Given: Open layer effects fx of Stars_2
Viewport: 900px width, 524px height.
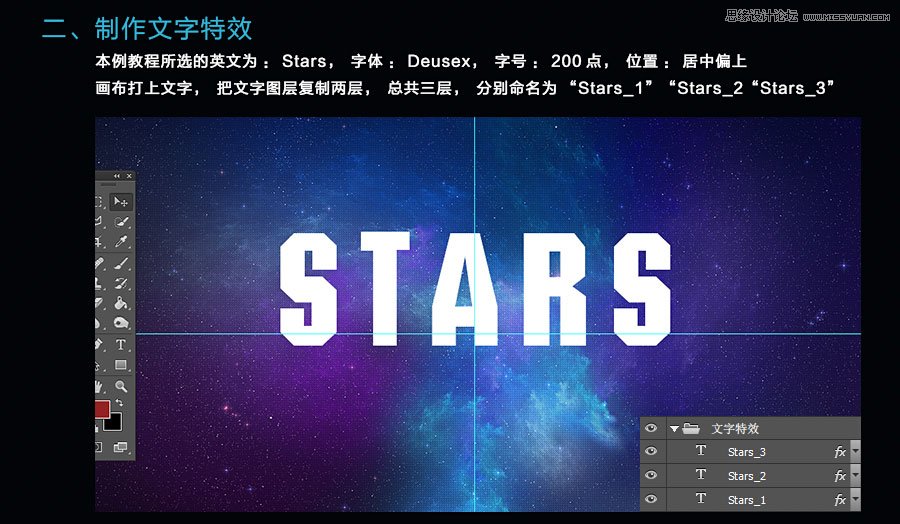Looking at the screenshot, I should [x=840, y=476].
